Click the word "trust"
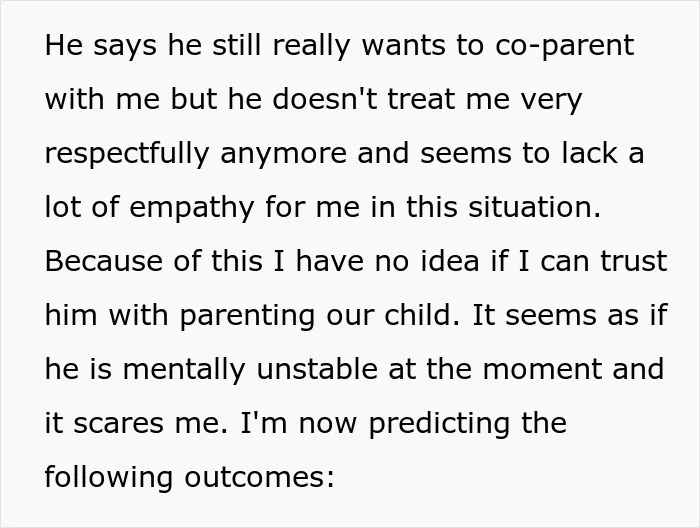 click(634, 261)
